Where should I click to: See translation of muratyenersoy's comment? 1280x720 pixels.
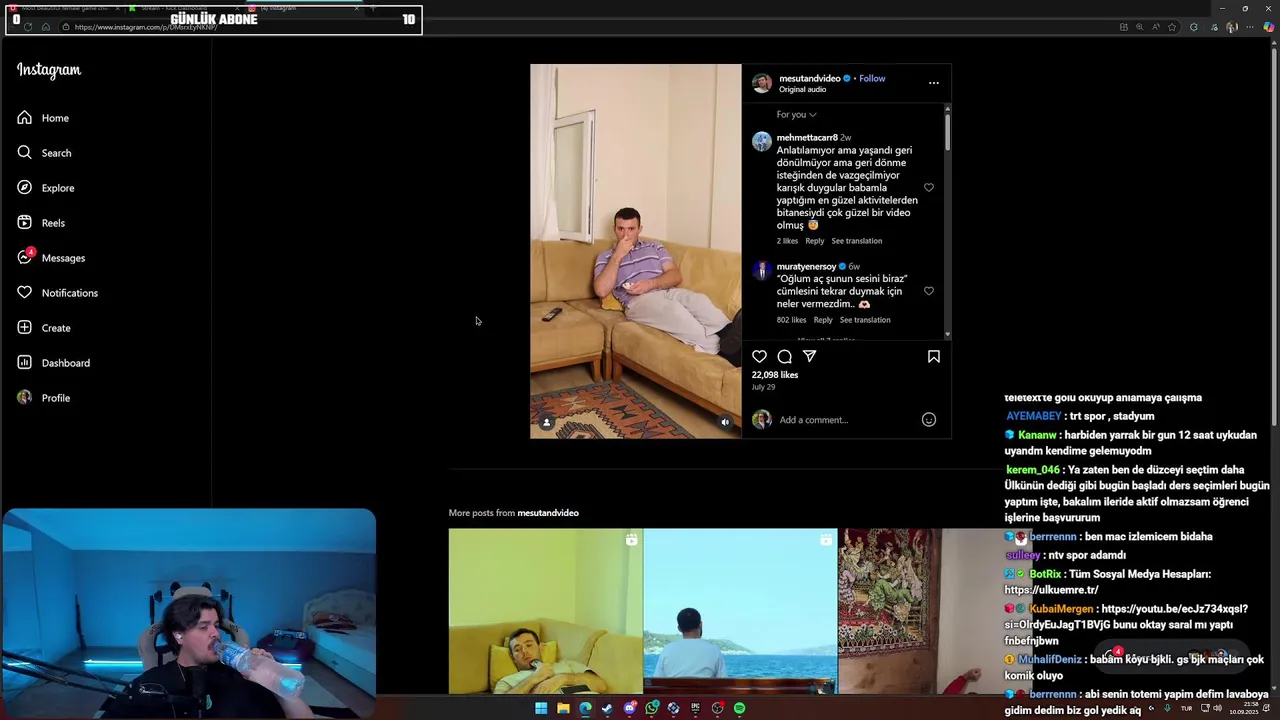coord(864,320)
